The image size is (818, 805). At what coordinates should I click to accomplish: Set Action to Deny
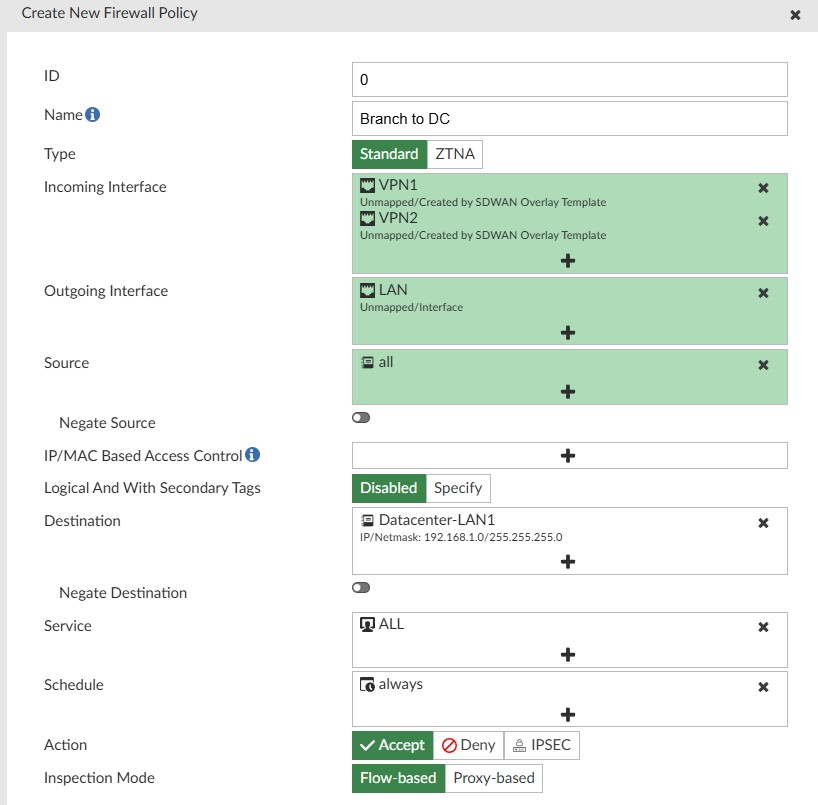(468, 744)
